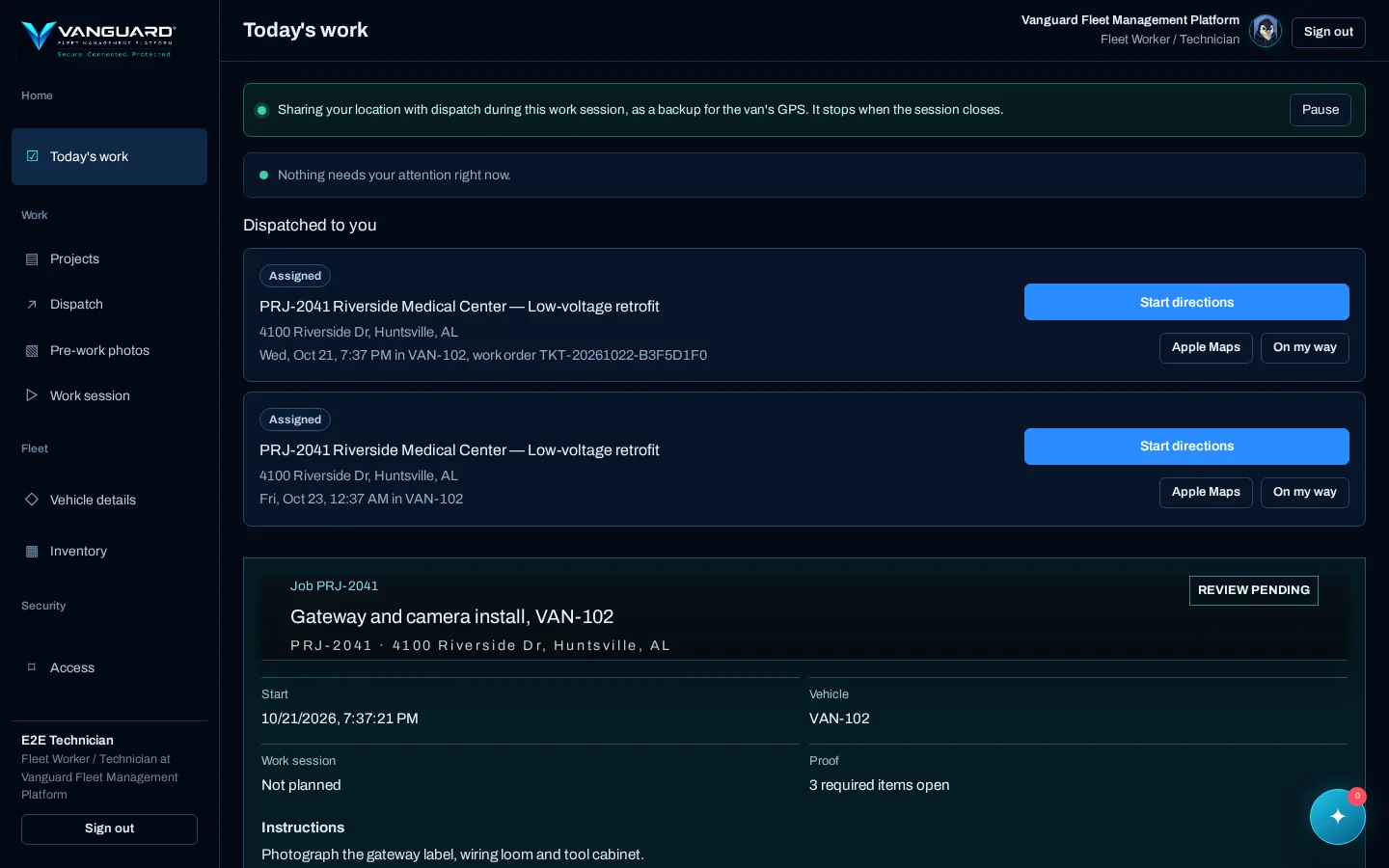Click the "Job PRJ-2041" label
This screenshot has width=1389, height=868.
click(x=334, y=586)
